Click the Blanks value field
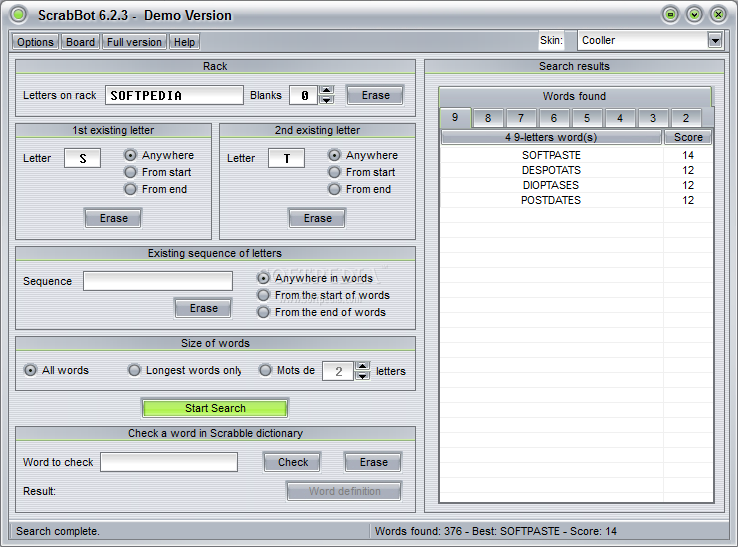This screenshot has height=547, width=738. coord(304,95)
